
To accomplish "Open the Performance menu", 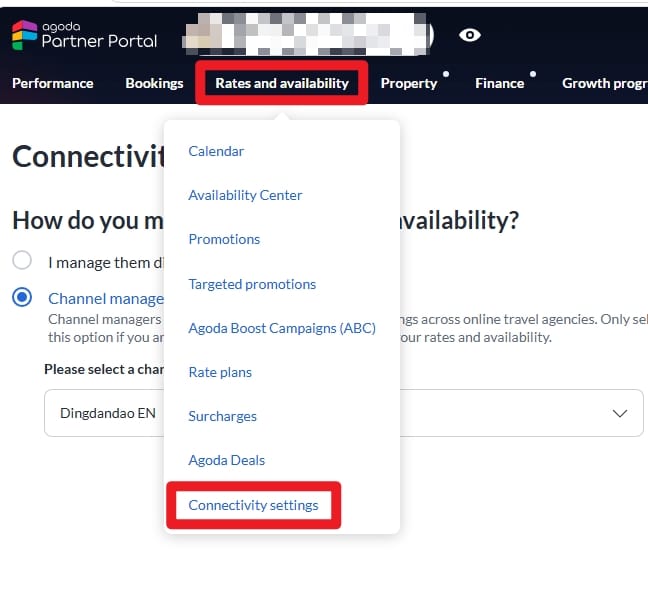I will coord(53,83).
